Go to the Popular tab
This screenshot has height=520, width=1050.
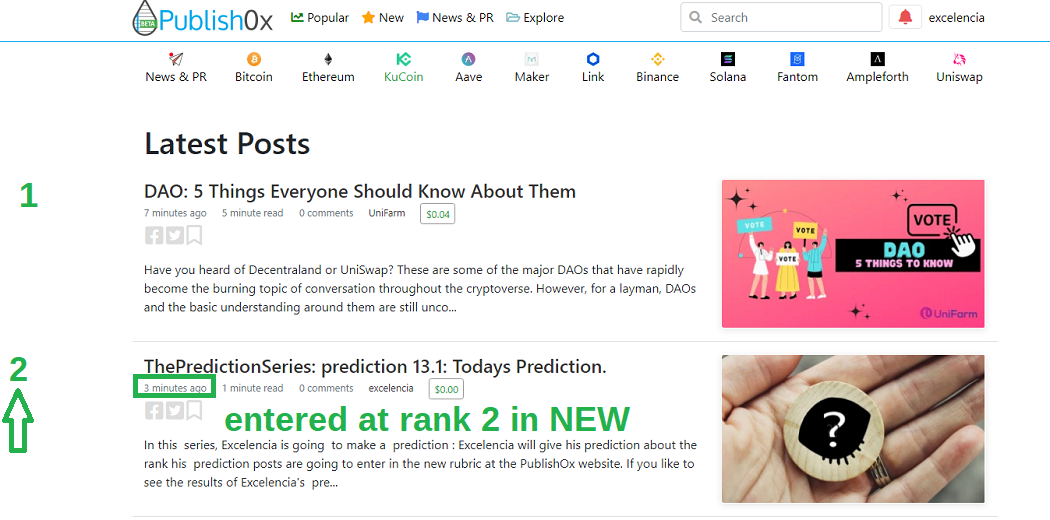click(x=319, y=18)
